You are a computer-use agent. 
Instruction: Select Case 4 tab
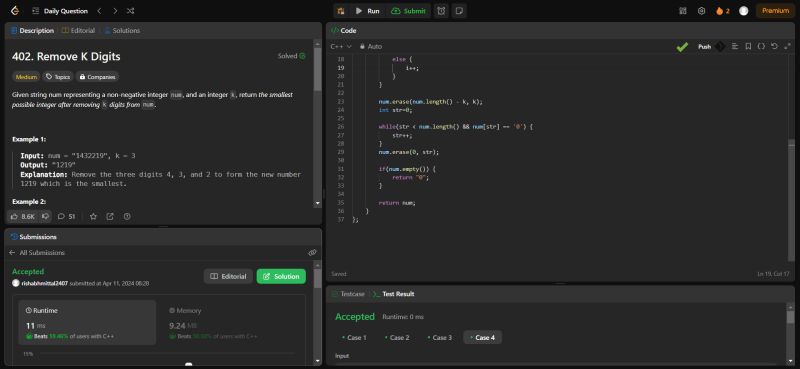click(483, 337)
